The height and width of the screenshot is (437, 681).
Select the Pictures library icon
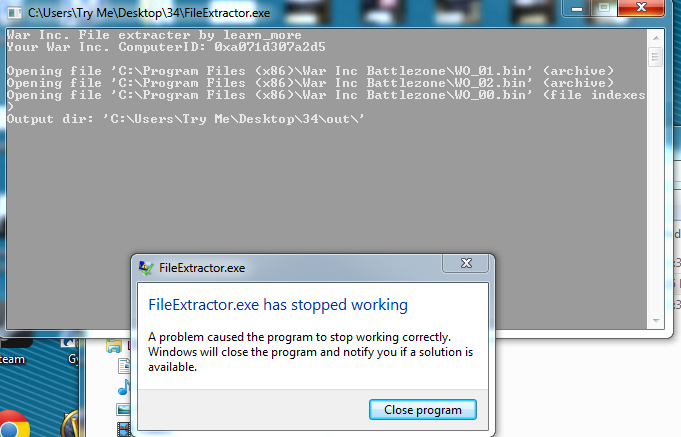[x=124, y=409]
